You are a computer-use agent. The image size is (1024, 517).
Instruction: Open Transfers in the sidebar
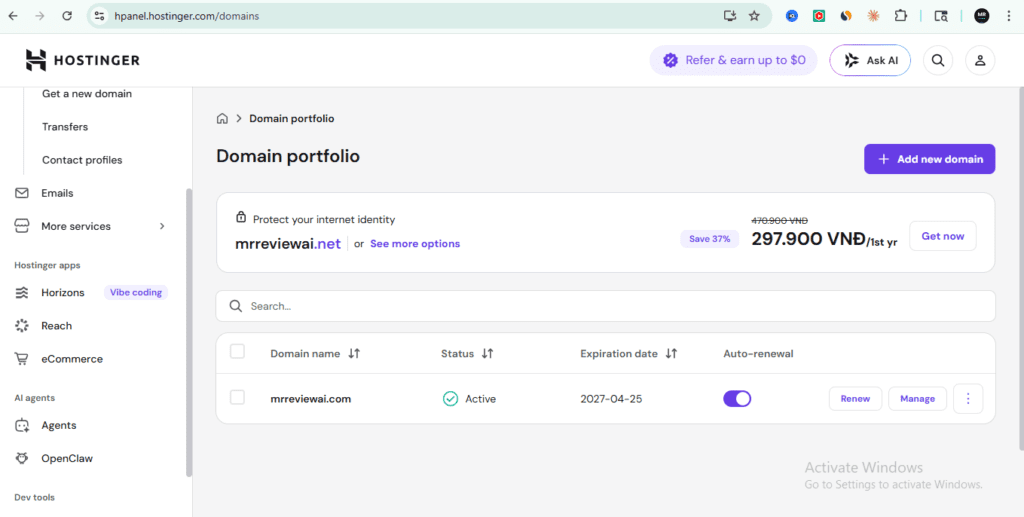point(65,127)
